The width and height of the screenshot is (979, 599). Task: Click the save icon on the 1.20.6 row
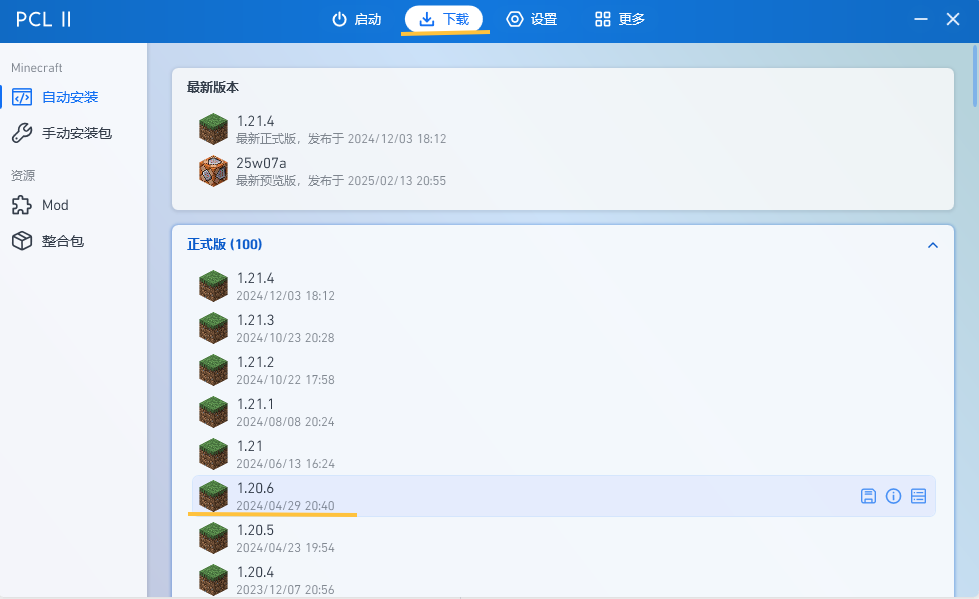point(868,496)
